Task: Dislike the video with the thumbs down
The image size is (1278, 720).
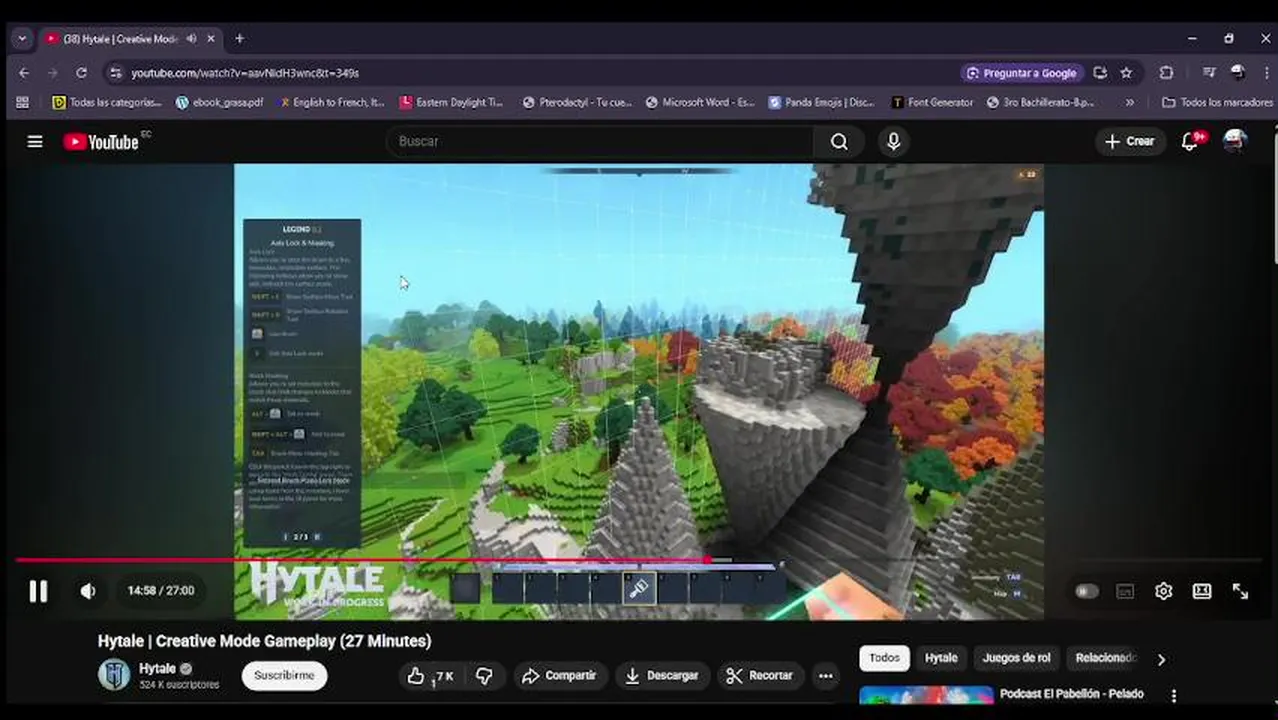Action: tap(484, 676)
